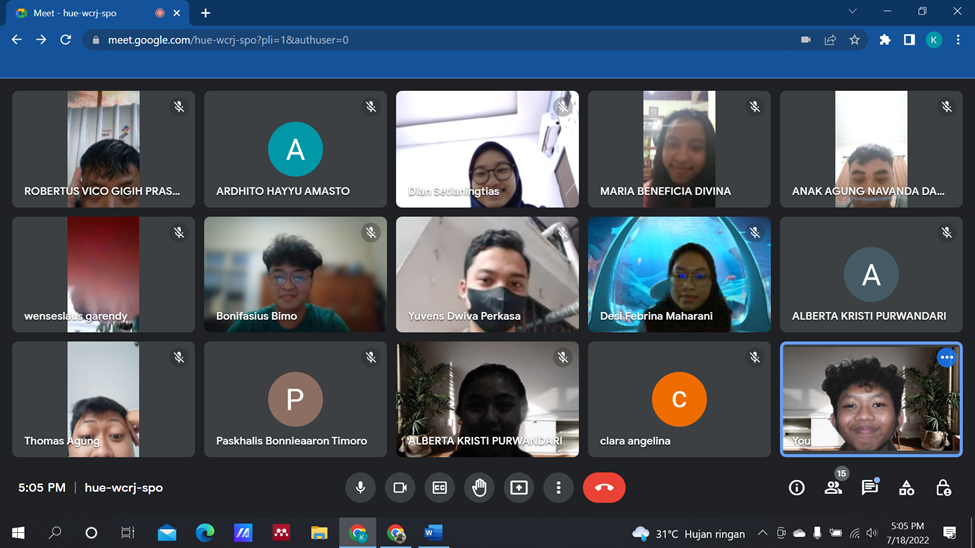The height and width of the screenshot is (548, 975).
Task: Click muted mic icon on ARDHITO tile
Action: pos(371,107)
